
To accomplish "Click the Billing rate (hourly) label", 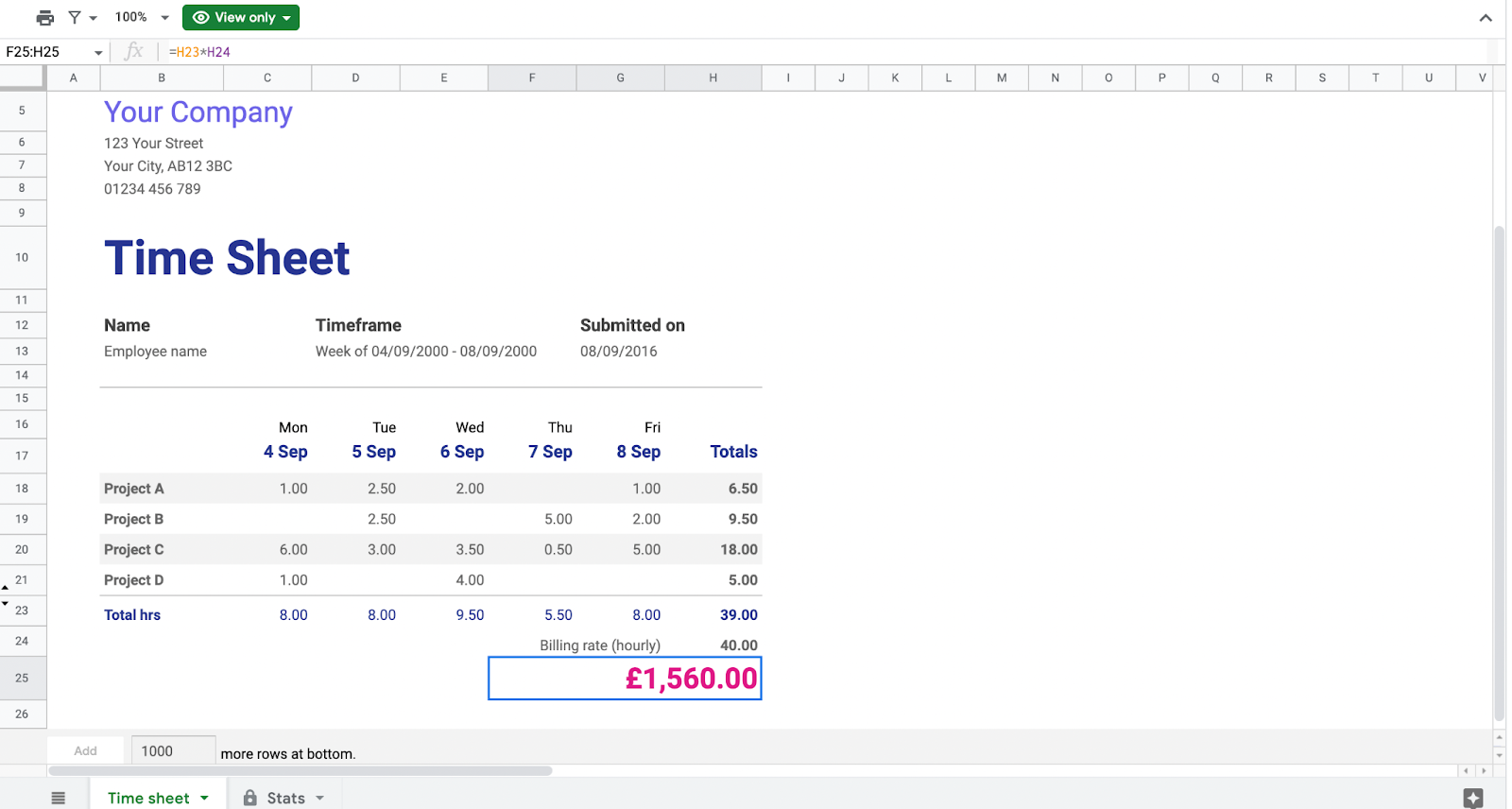I will [x=600, y=645].
